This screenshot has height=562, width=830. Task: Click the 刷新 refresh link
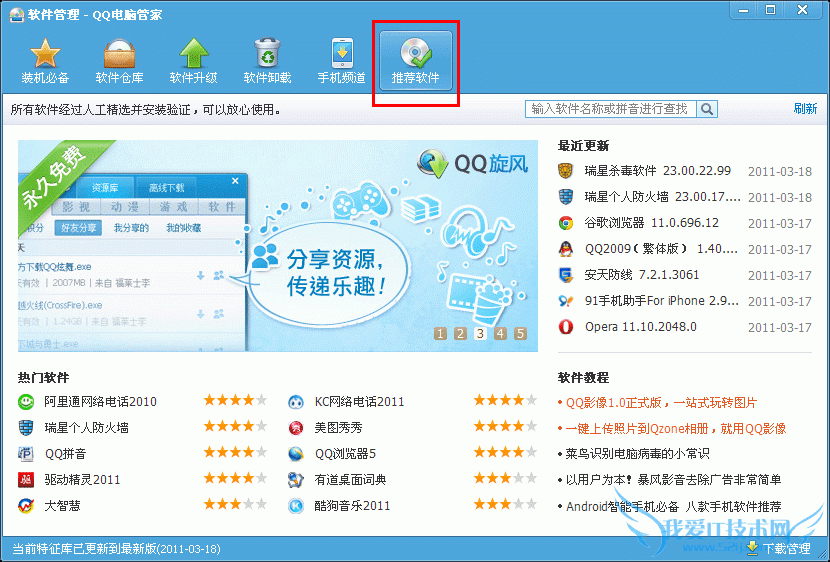point(805,108)
